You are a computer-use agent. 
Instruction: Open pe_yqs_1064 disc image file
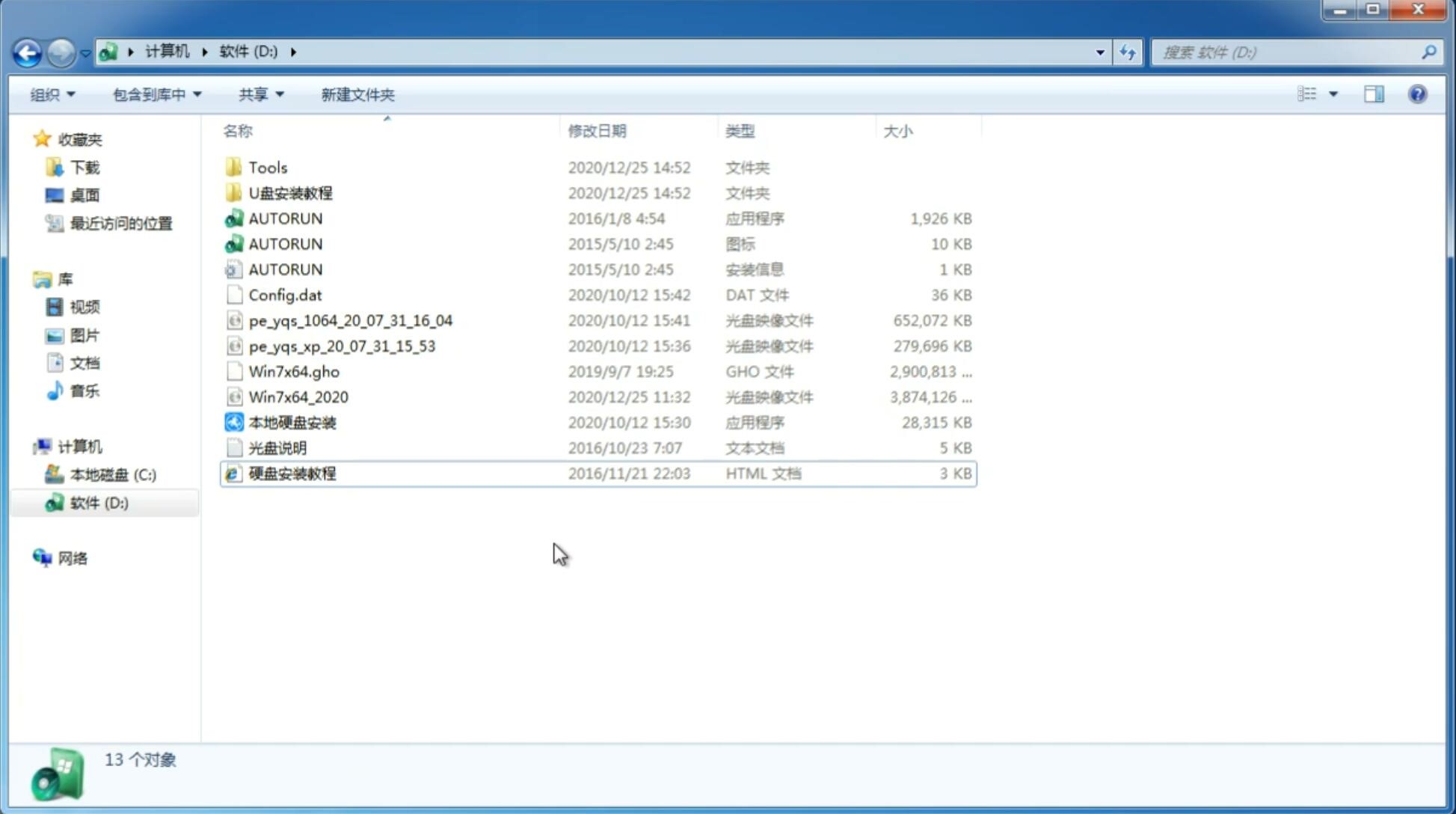[x=350, y=320]
